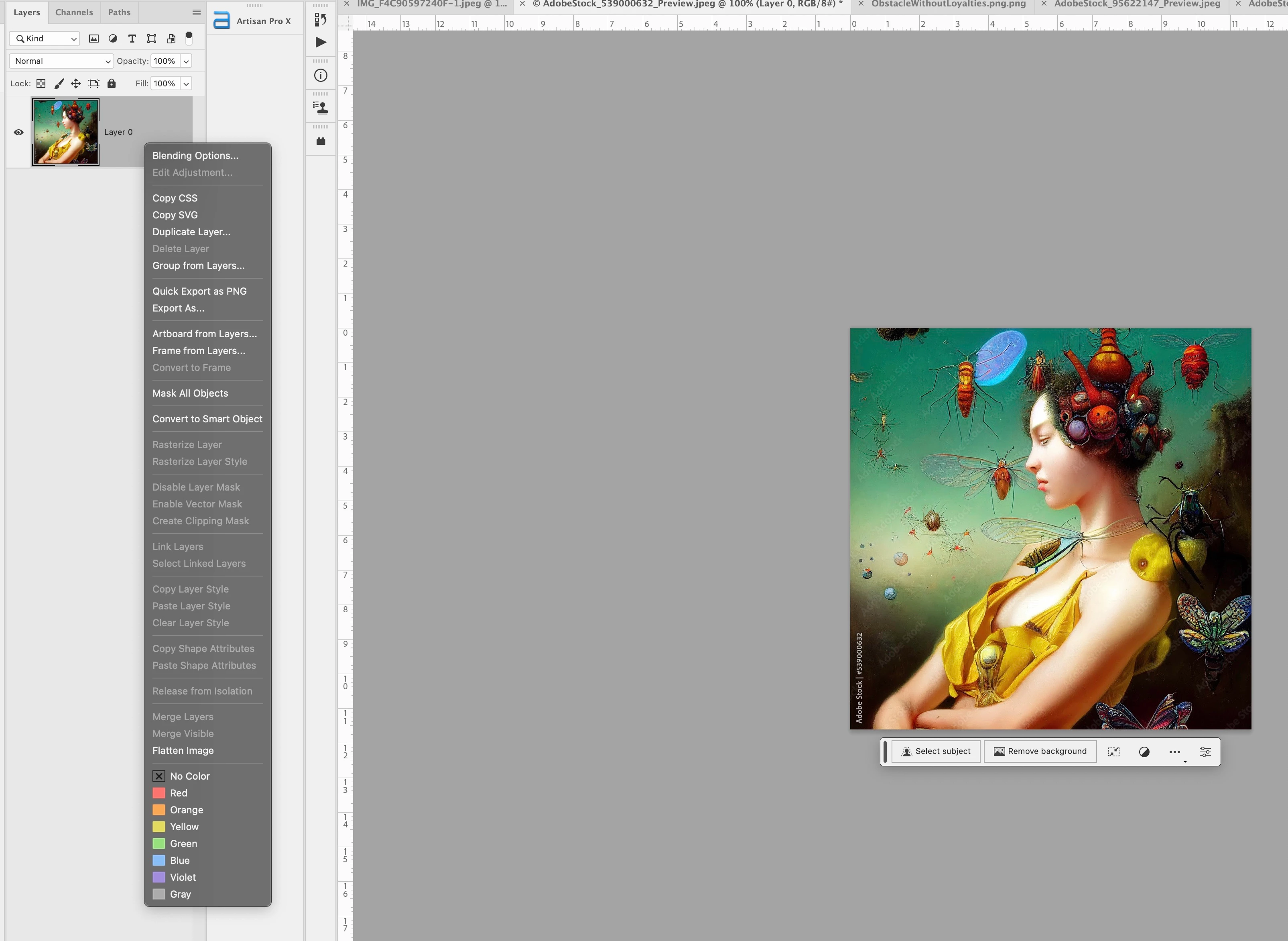Toggle the layer filtering on/off switch
The width and height of the screenshot is (1288, 941).
189,38
